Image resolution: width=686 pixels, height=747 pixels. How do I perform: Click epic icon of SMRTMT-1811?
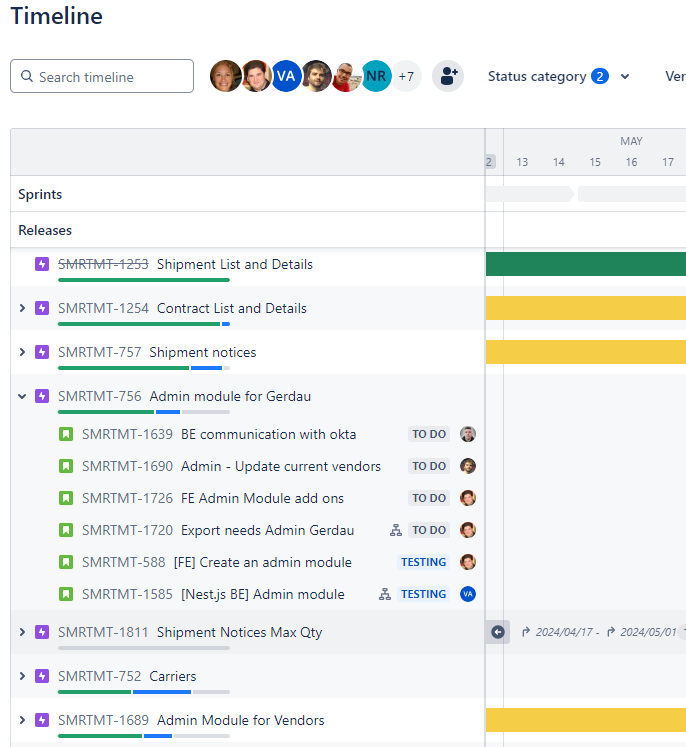pos(42,632)
